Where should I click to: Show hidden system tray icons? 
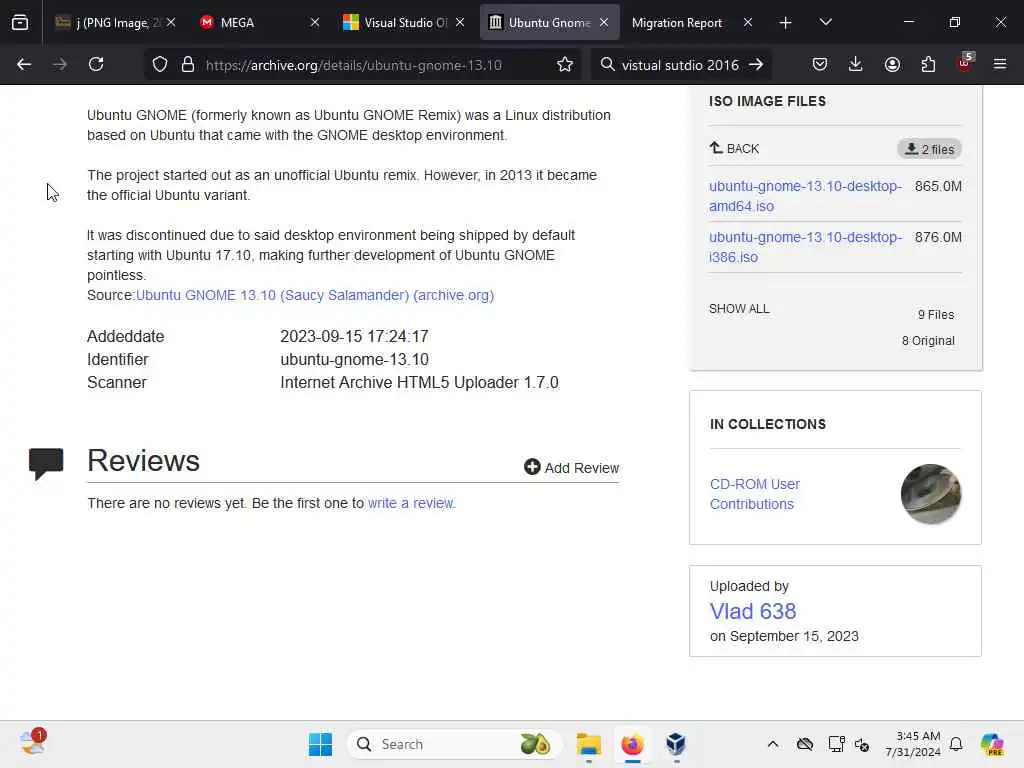pyautogui.click(x=773, y=744)
